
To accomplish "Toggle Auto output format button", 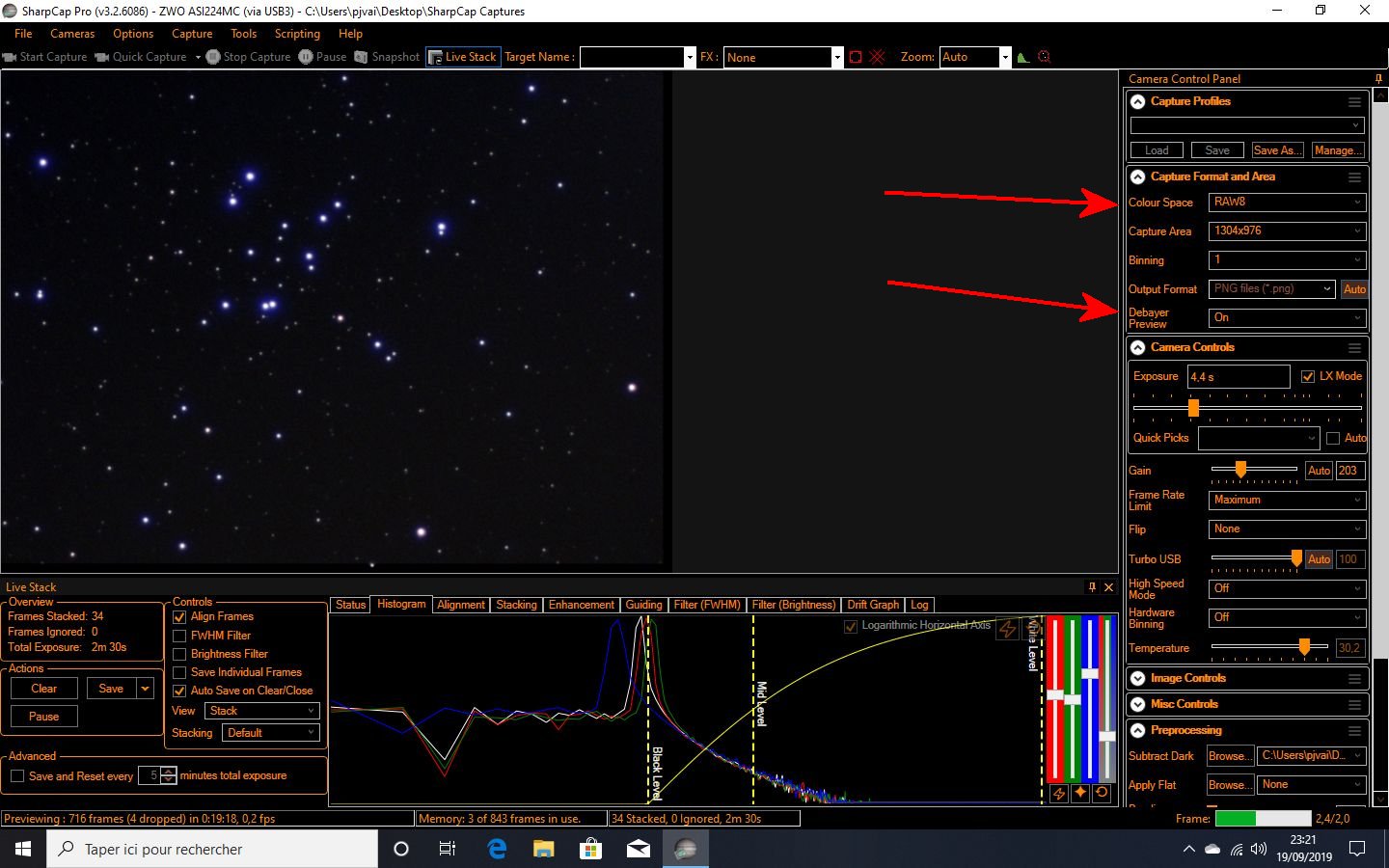I will pyautogui.click(x=1353, y=289).
